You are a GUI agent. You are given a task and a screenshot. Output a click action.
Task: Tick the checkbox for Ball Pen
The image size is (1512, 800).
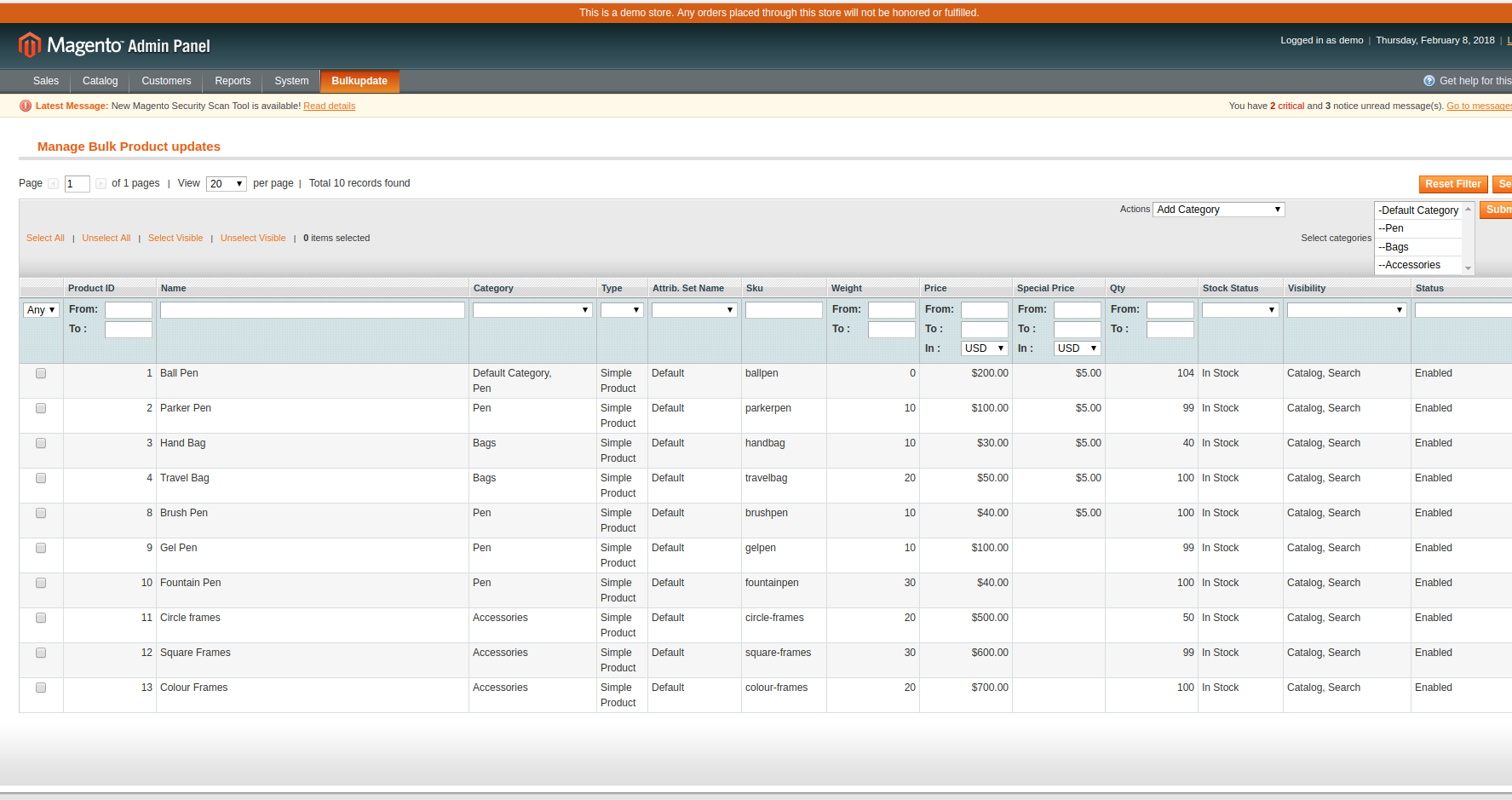point(41,374)
